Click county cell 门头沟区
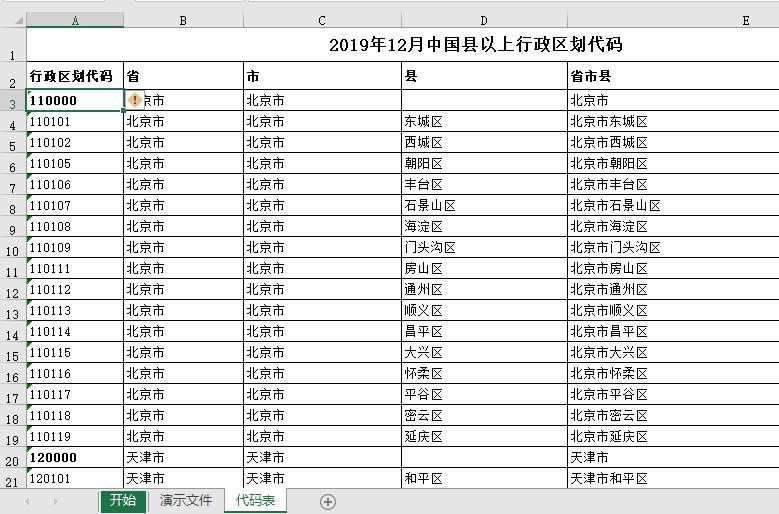Screen dimensions: 779x514 (x=484, y=247)
